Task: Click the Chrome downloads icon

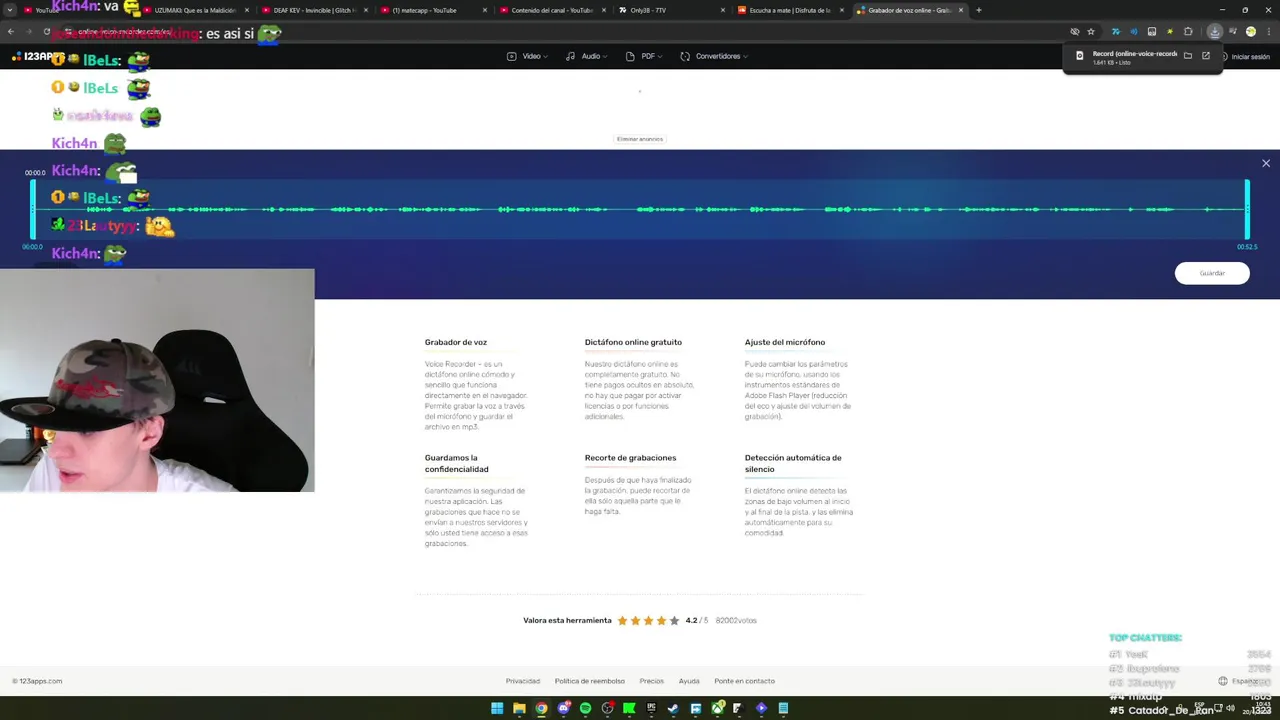Action: coord(1214,32)
